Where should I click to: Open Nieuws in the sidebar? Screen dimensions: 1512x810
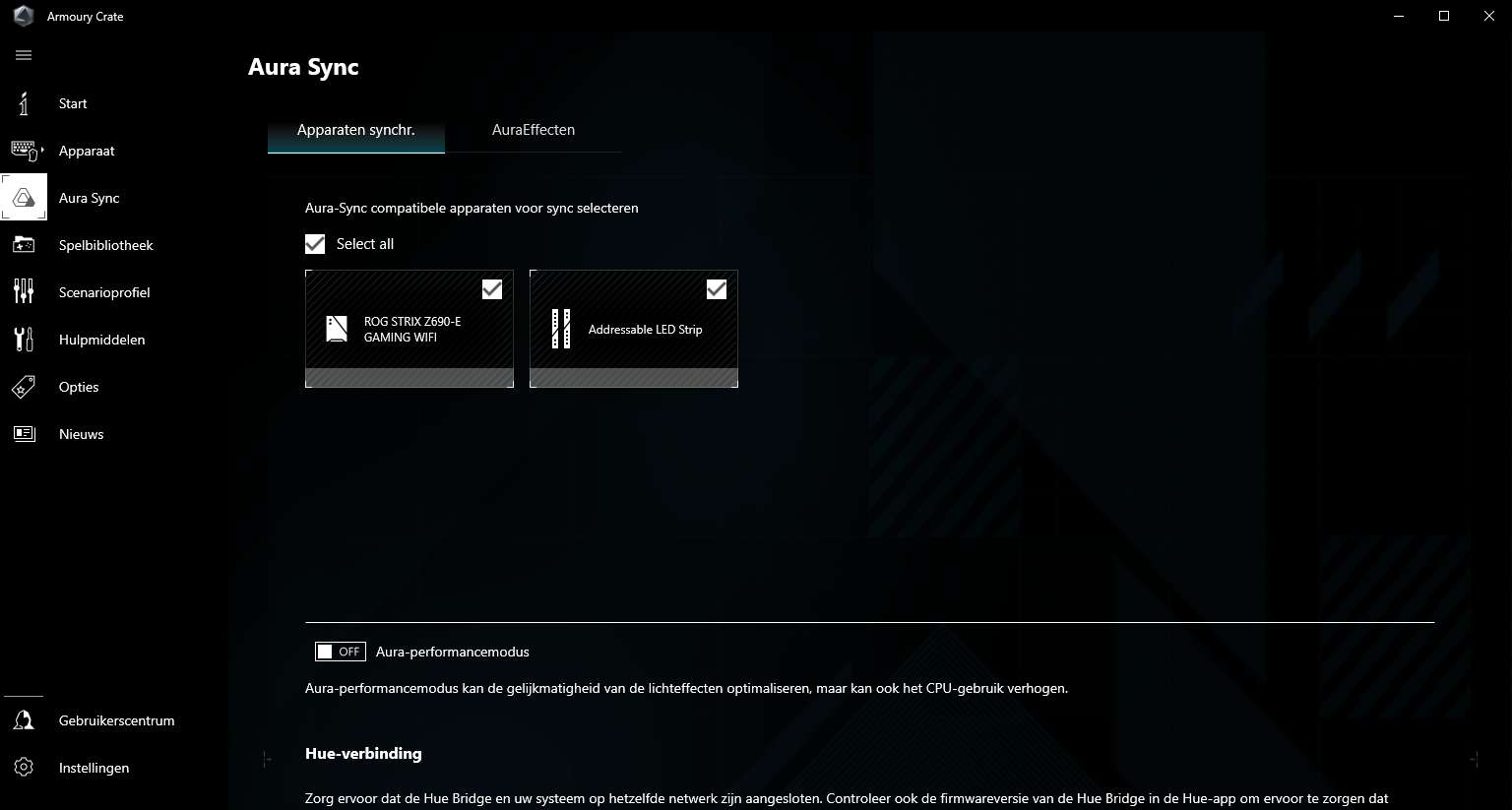(x=82, y=434)
